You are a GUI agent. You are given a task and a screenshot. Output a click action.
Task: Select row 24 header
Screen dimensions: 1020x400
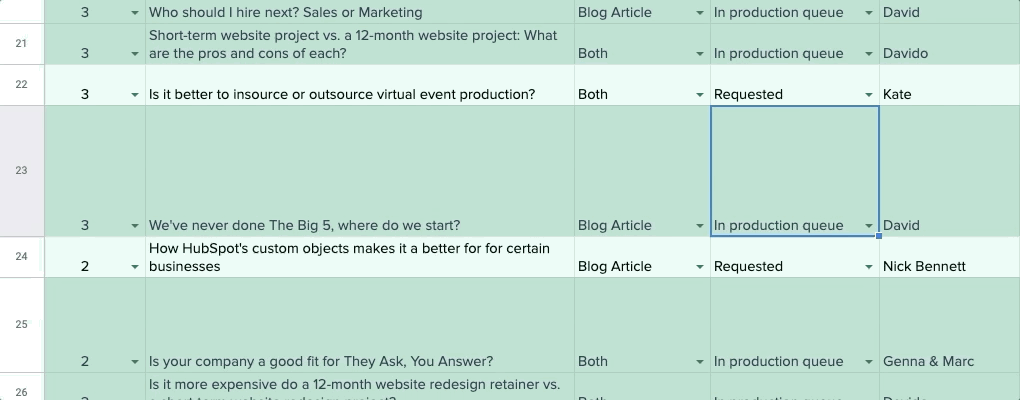coord(21,257)
